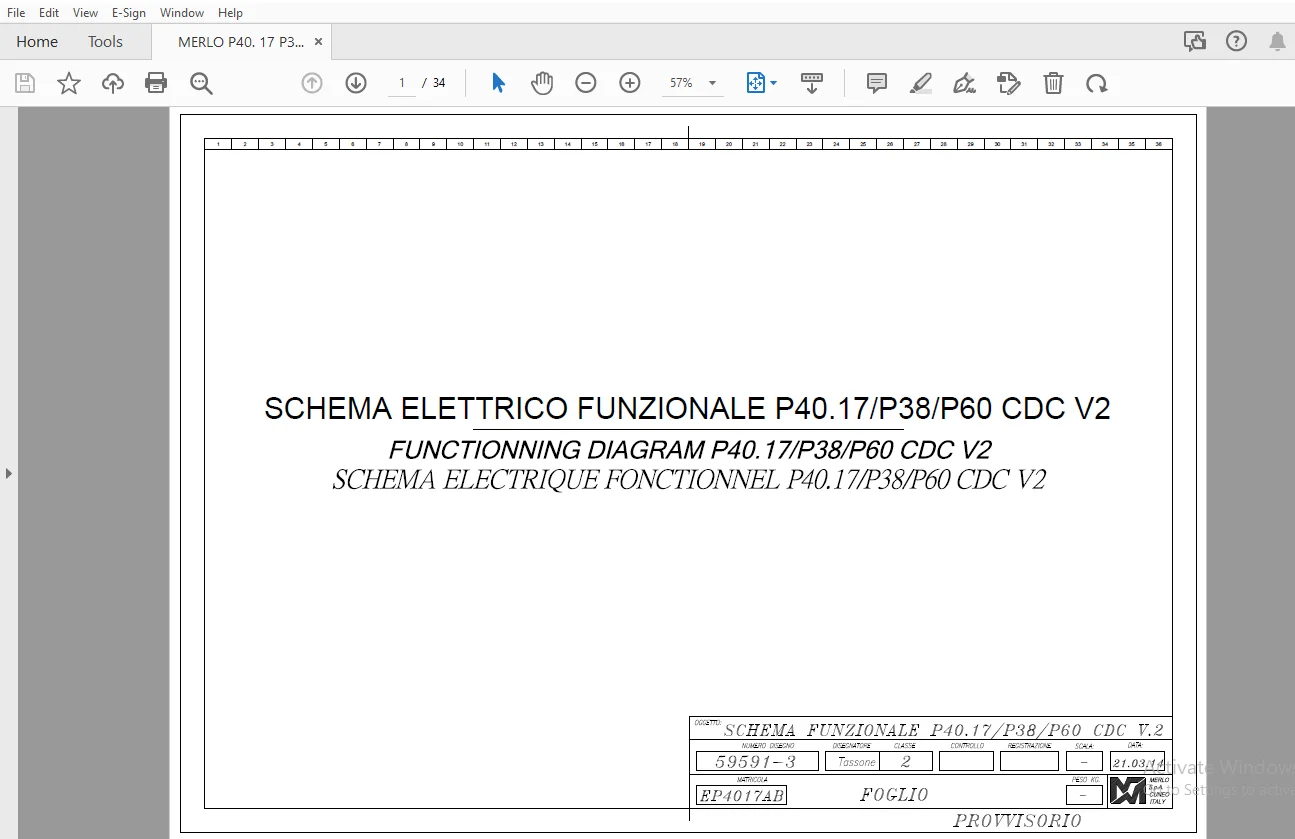
Task: Open the File menu
Action: pos(16,13)
